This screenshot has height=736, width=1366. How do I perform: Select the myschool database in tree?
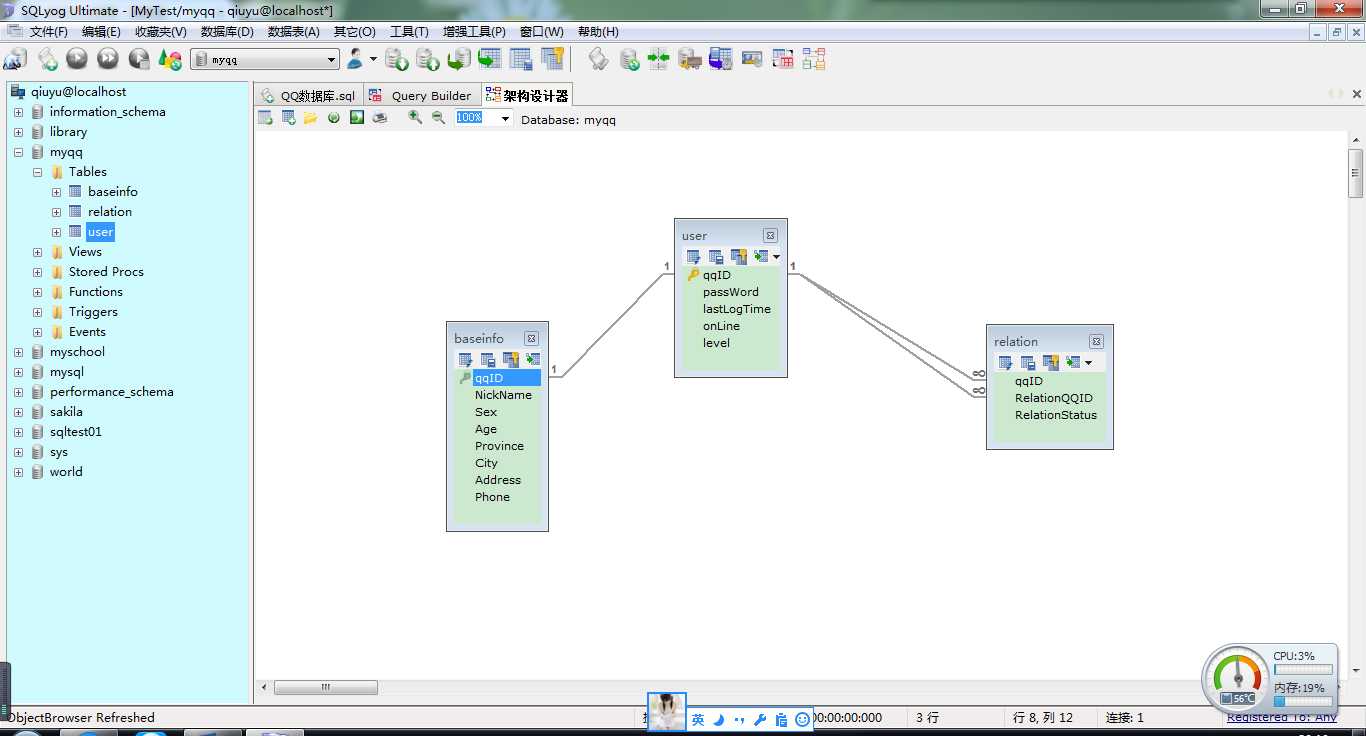tap(77, 352)
